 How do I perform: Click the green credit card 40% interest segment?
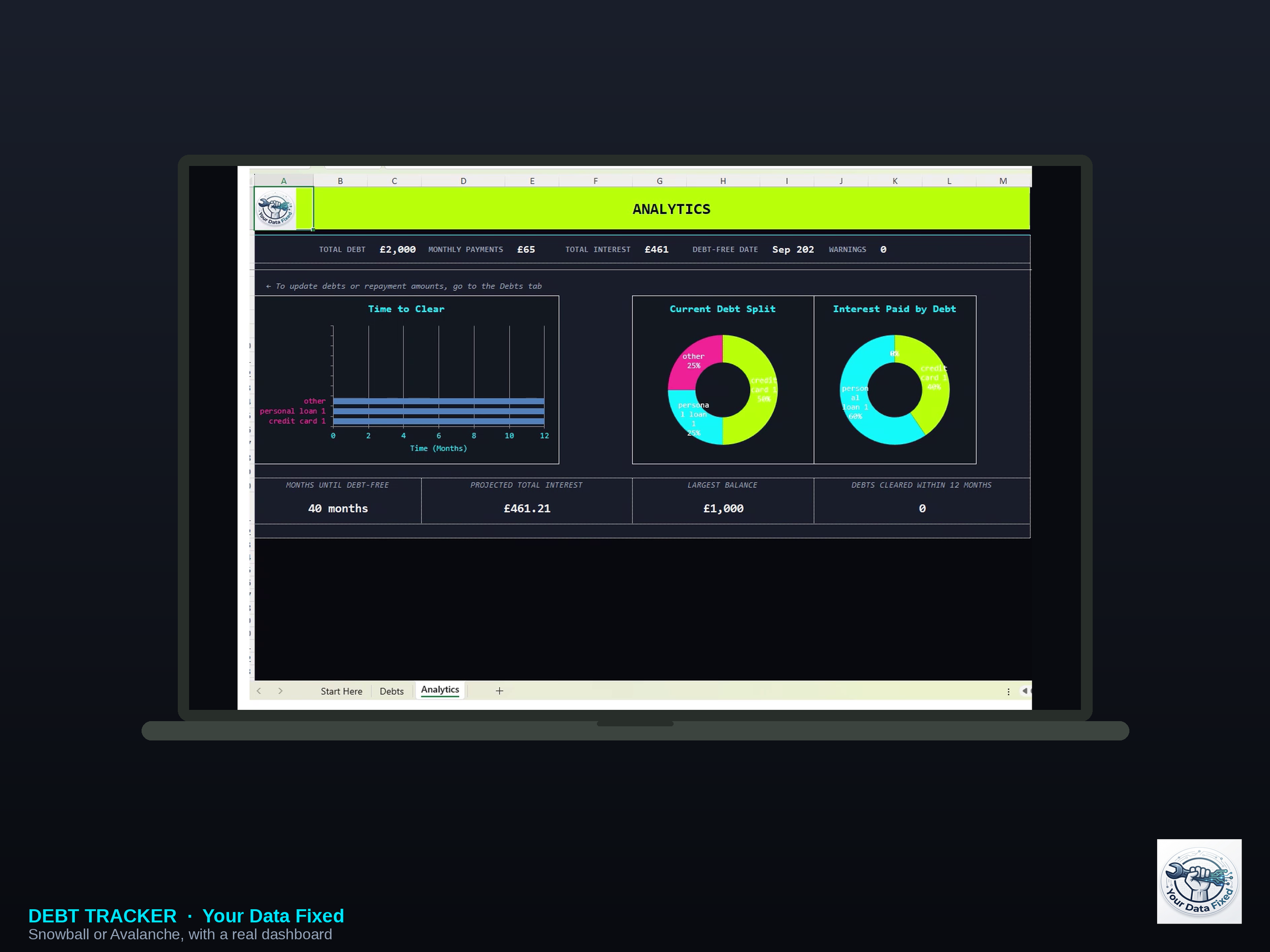tap(933, 379)
